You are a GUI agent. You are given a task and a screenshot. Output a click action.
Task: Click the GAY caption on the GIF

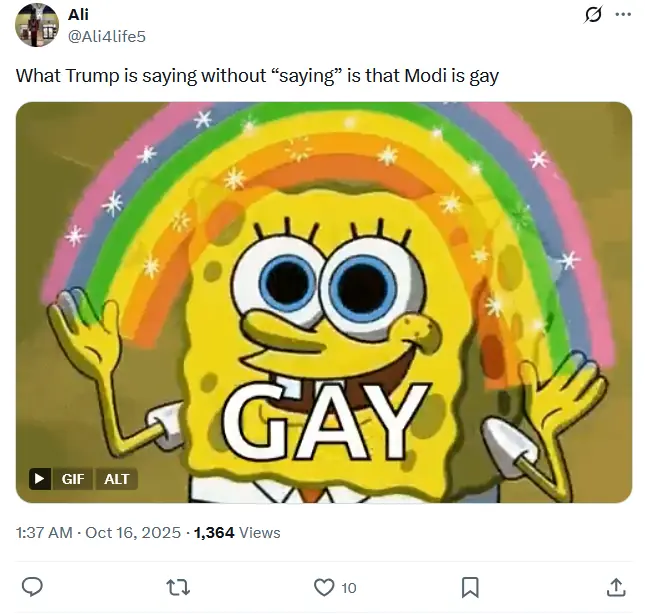[324, 422]
